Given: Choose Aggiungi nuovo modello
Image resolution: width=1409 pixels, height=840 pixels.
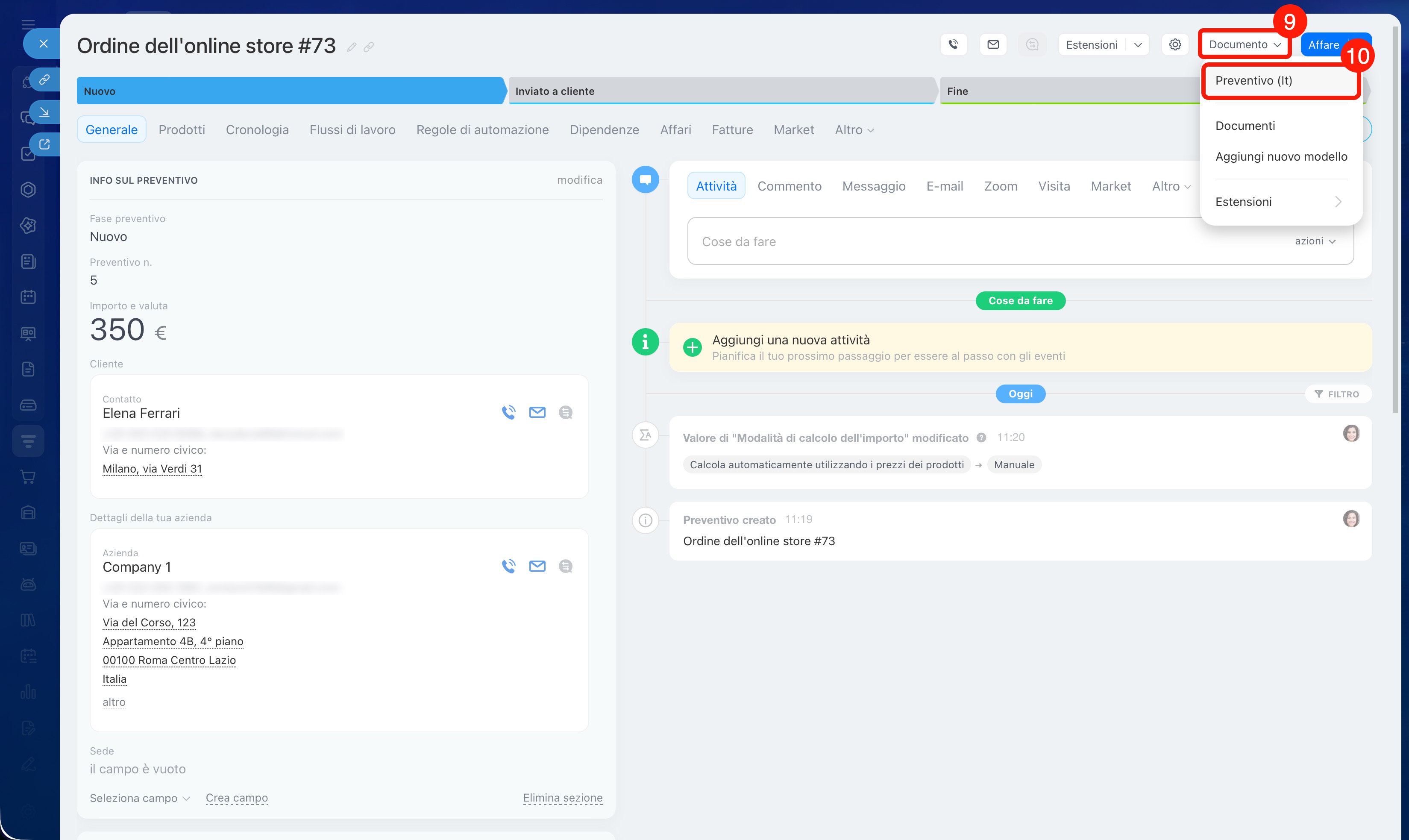Looking at the screenshot, I should (x=1281, y=157).
